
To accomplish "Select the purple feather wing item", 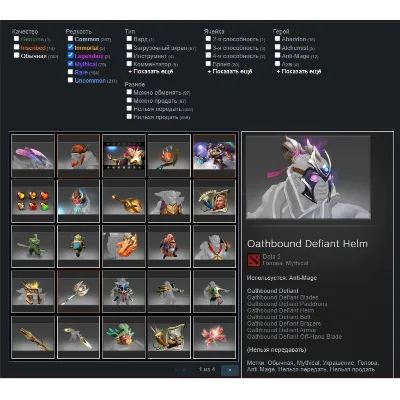I will pyautogui.click(x=33, y=156).
